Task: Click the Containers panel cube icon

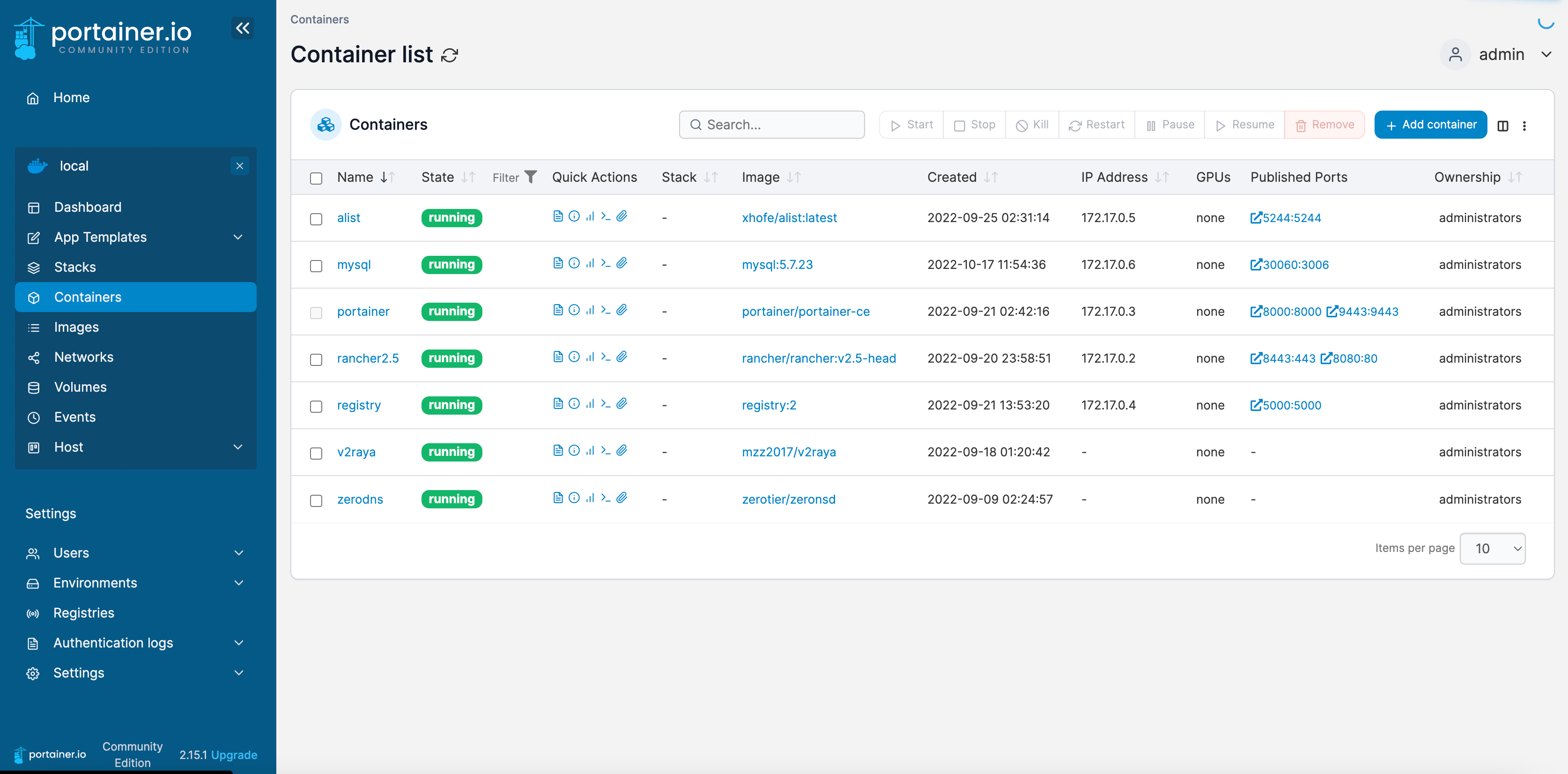Action: [325, 124]
